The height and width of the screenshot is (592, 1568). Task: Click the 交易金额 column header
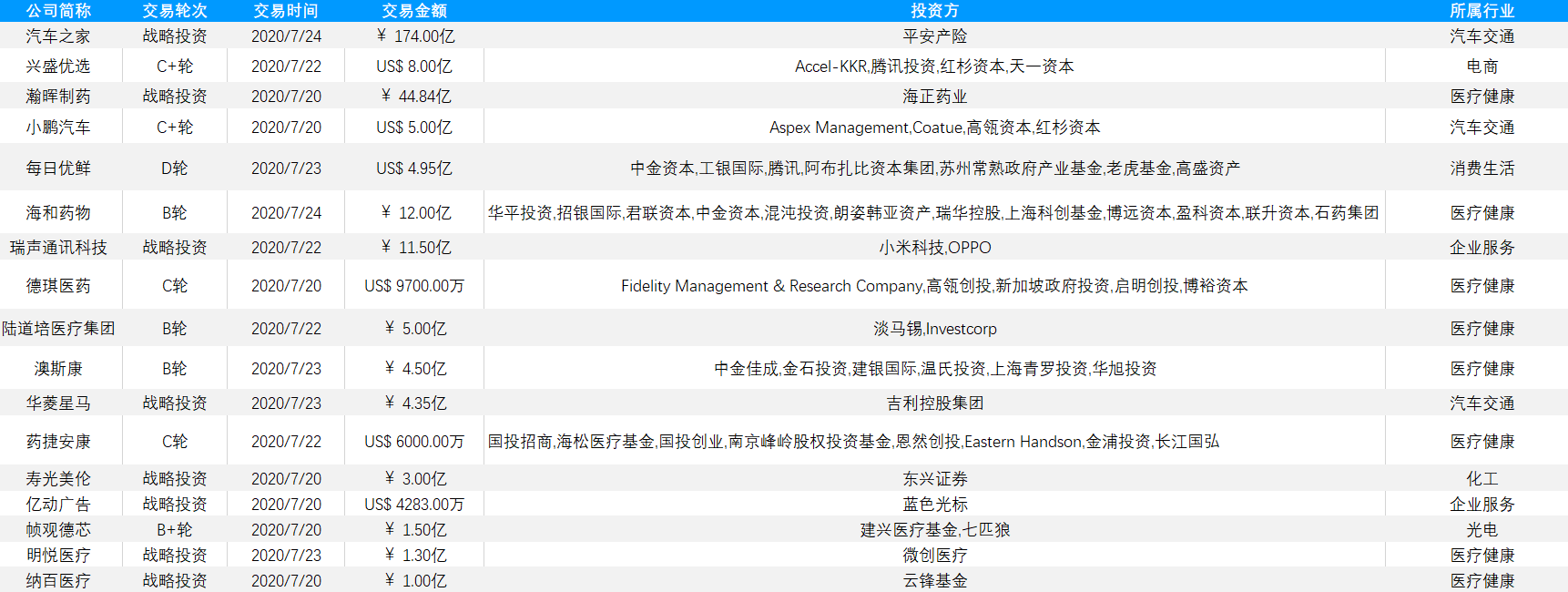(414, 11)
